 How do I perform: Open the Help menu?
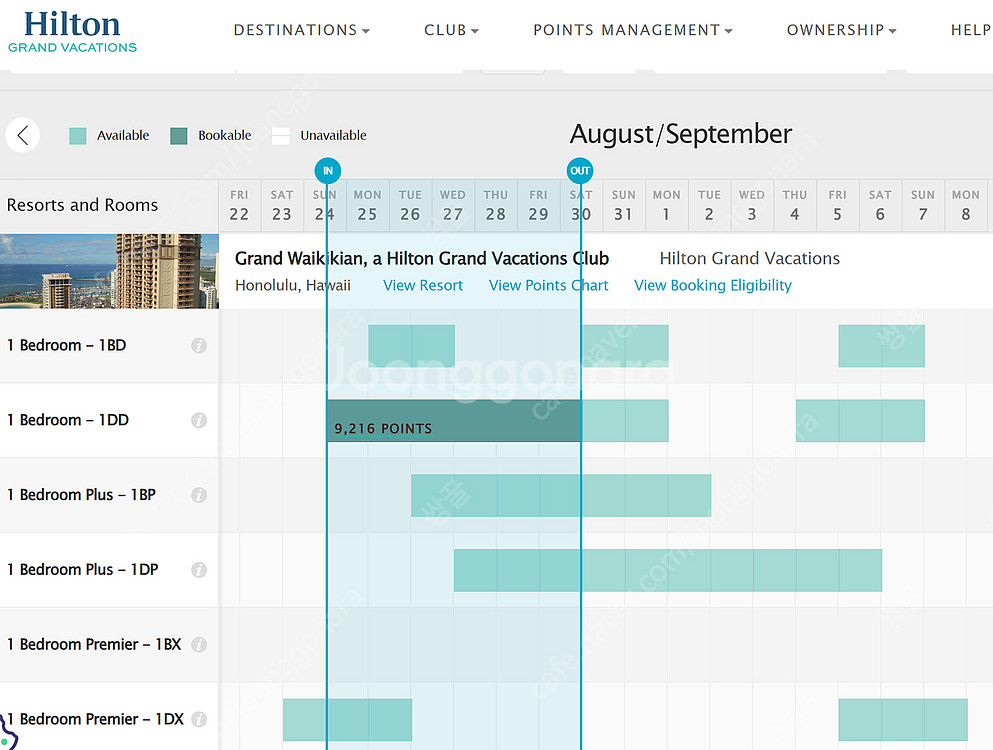click(x=971, y=30)
